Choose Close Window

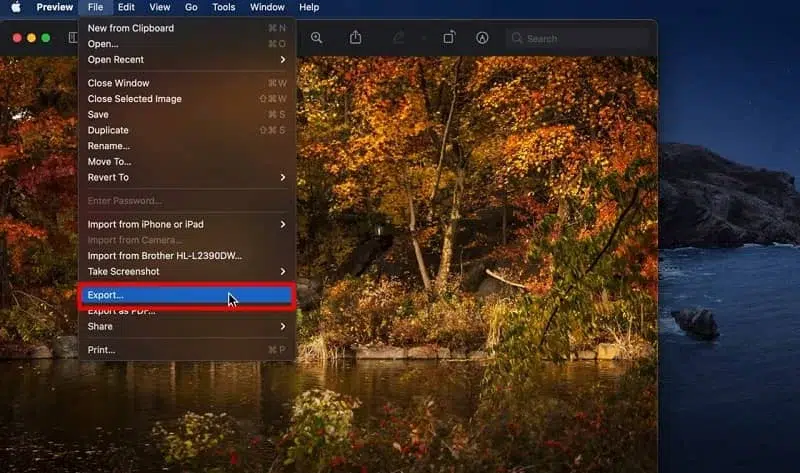[x=187, y=83]
